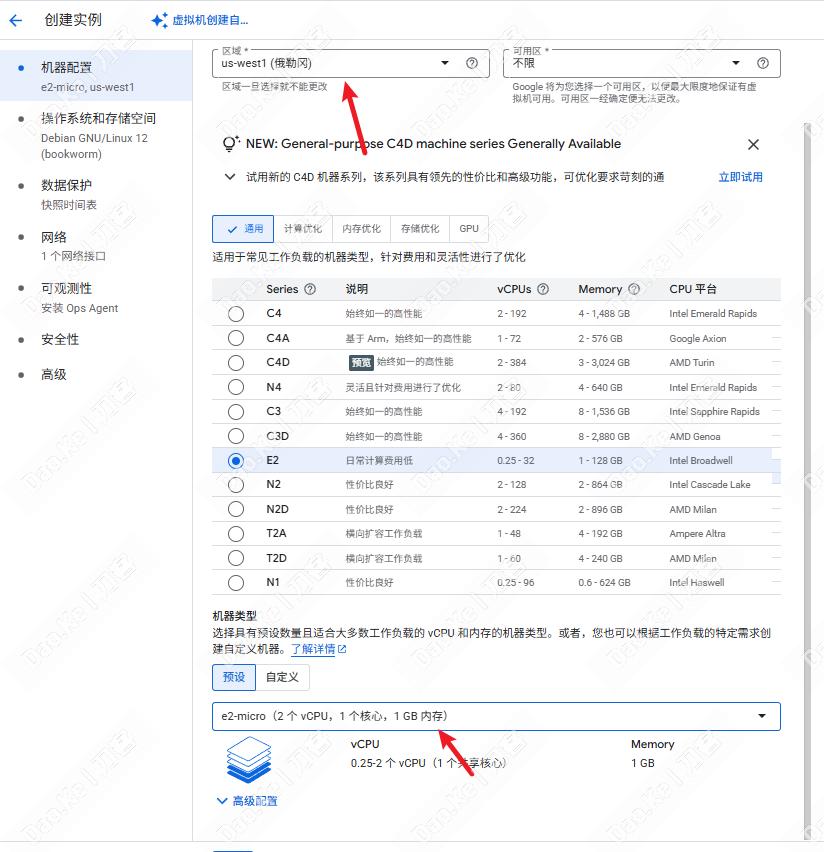Click the 虚拟机创建自 button

coord(200,21)
